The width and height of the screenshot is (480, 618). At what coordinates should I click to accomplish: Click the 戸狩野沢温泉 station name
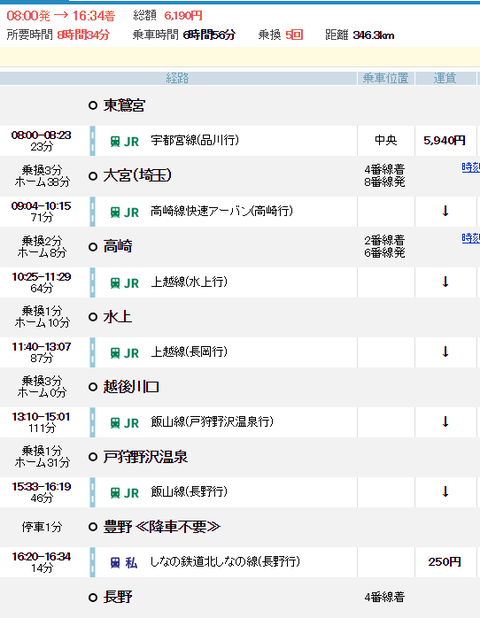tap(145, 457)
